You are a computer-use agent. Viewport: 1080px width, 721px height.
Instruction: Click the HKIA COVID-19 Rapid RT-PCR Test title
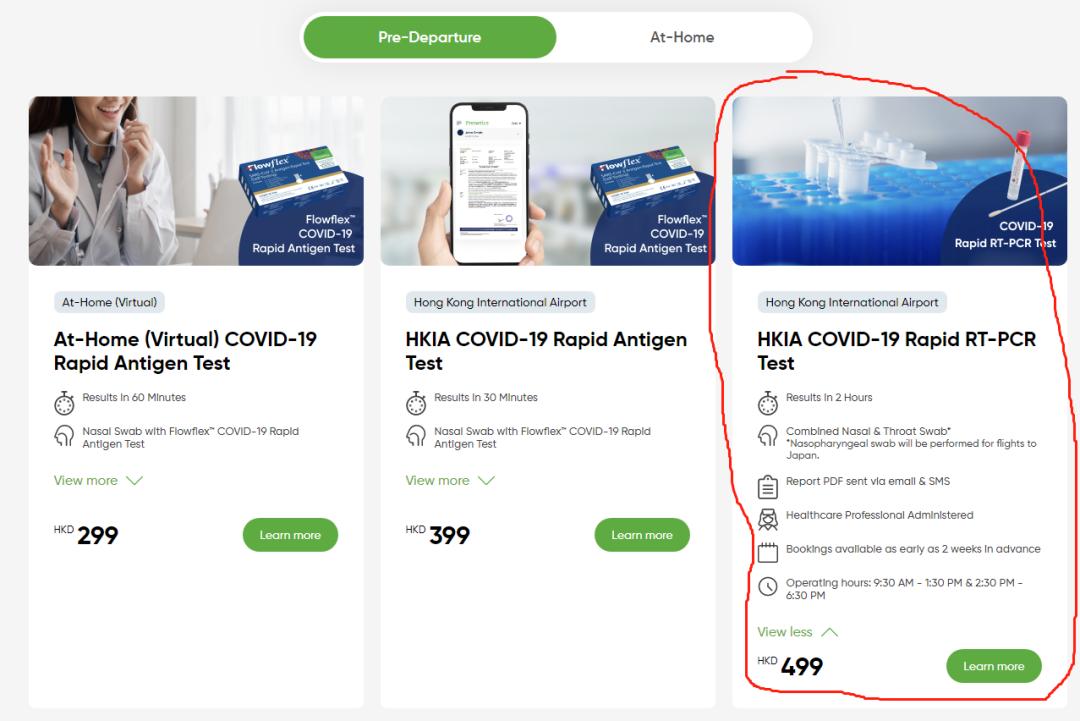tap(897, 351)
